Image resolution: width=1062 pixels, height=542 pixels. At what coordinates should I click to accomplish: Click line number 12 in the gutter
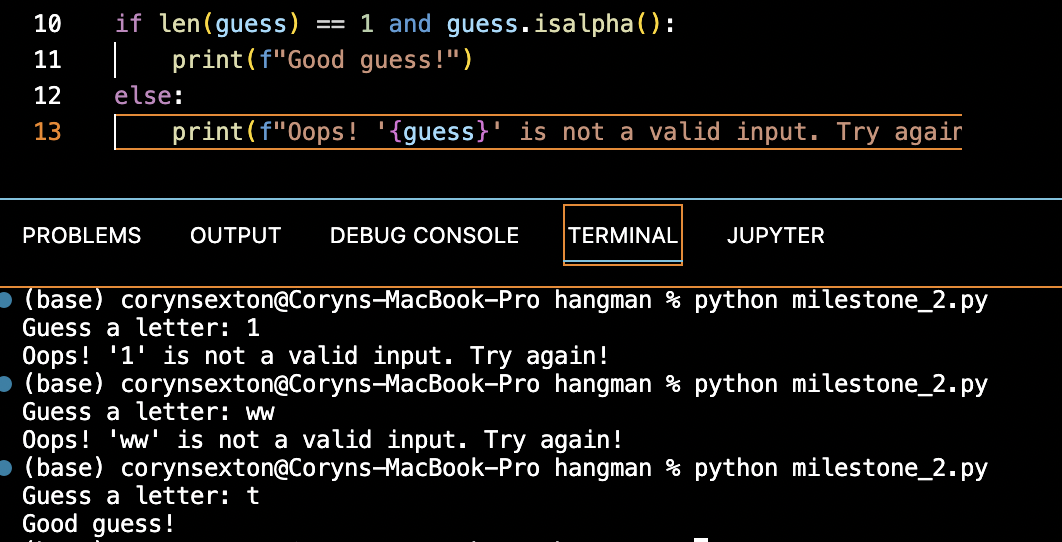(47, 96)
